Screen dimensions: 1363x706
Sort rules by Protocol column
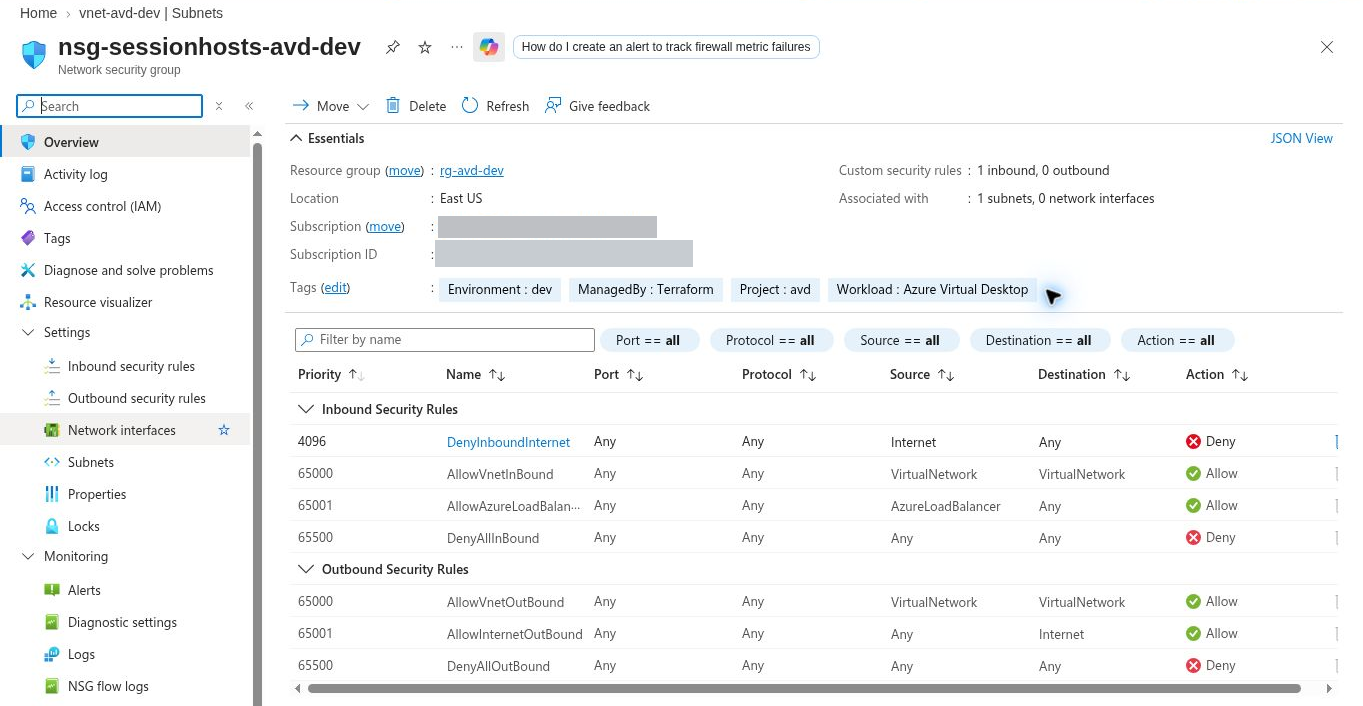point(779,374)
